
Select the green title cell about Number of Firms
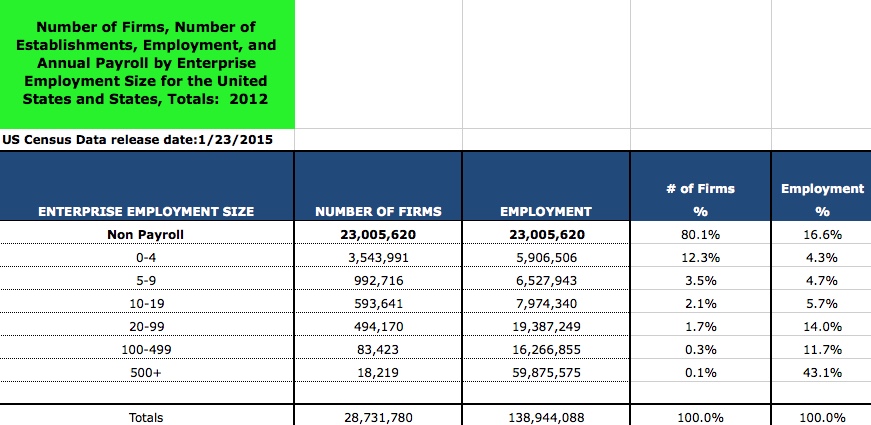point(147,64)
